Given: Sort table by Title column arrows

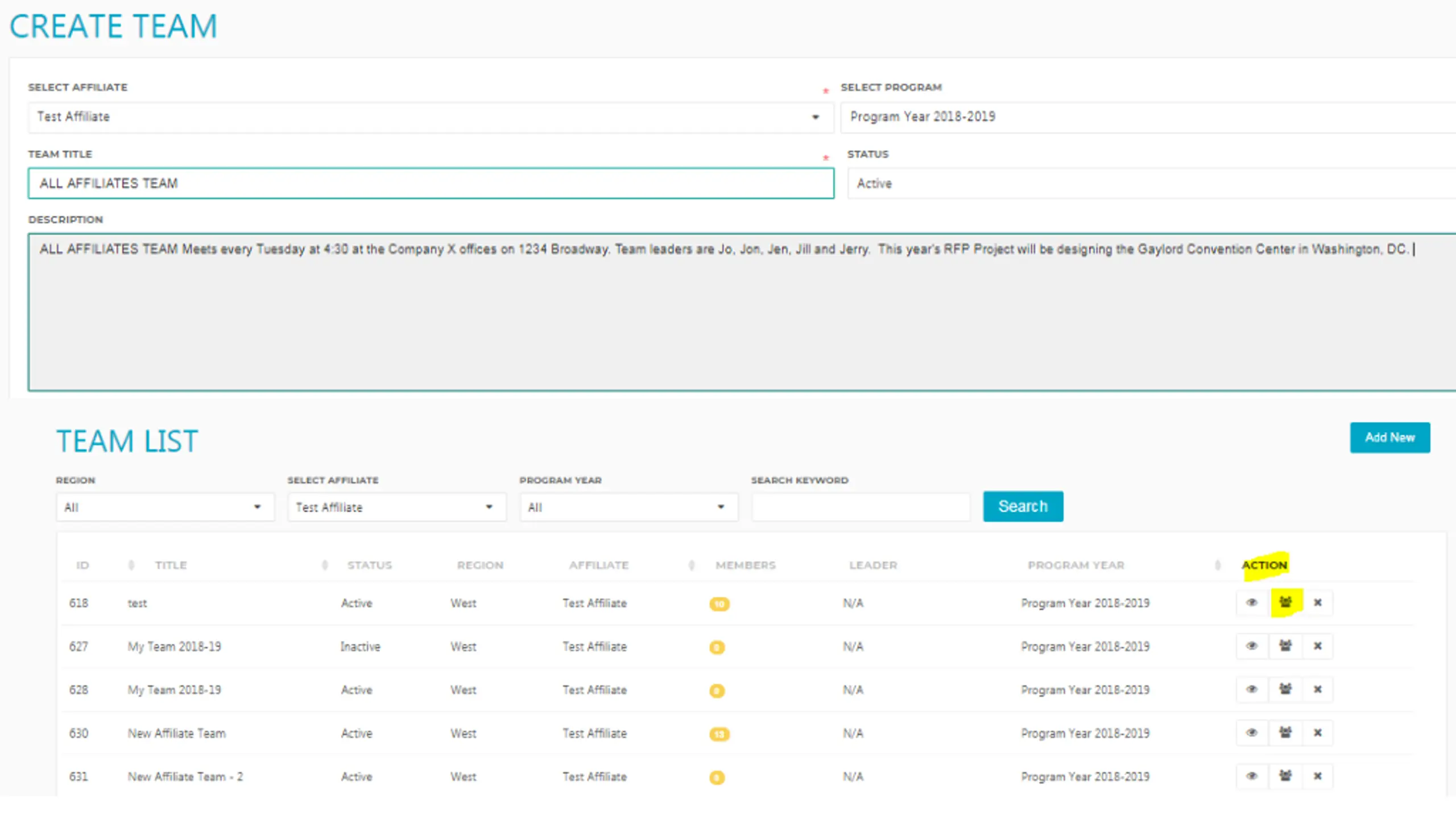Looking at the screenshot, I should 325,565.
